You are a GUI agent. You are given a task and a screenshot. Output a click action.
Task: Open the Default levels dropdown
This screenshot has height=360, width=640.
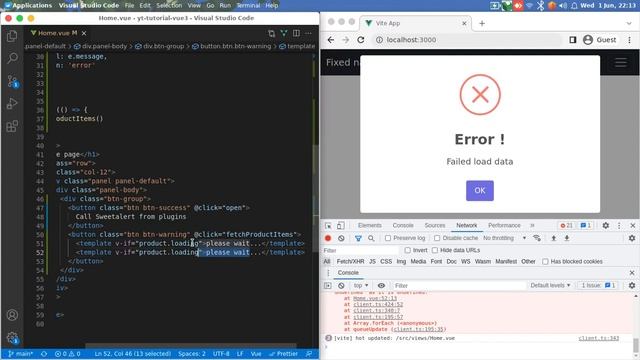click(x=550, y=285)
